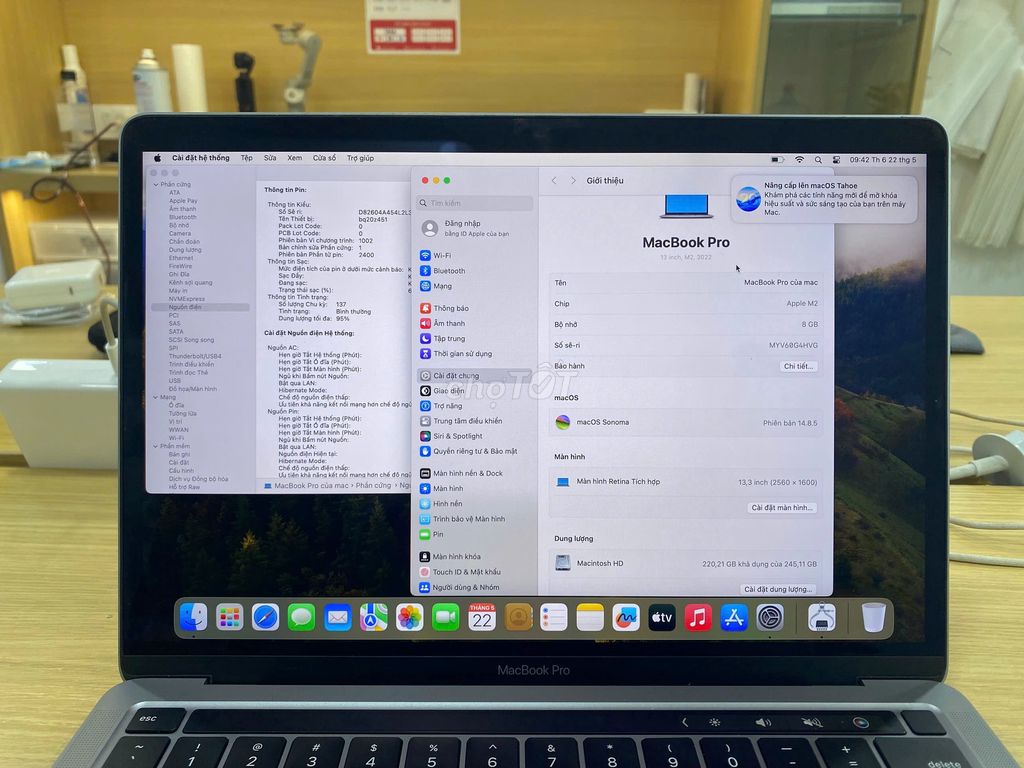Viewport: 1024px width, 768px height.
Task: Open Reminders app in Dock
Action: click(x=554, y=617)
